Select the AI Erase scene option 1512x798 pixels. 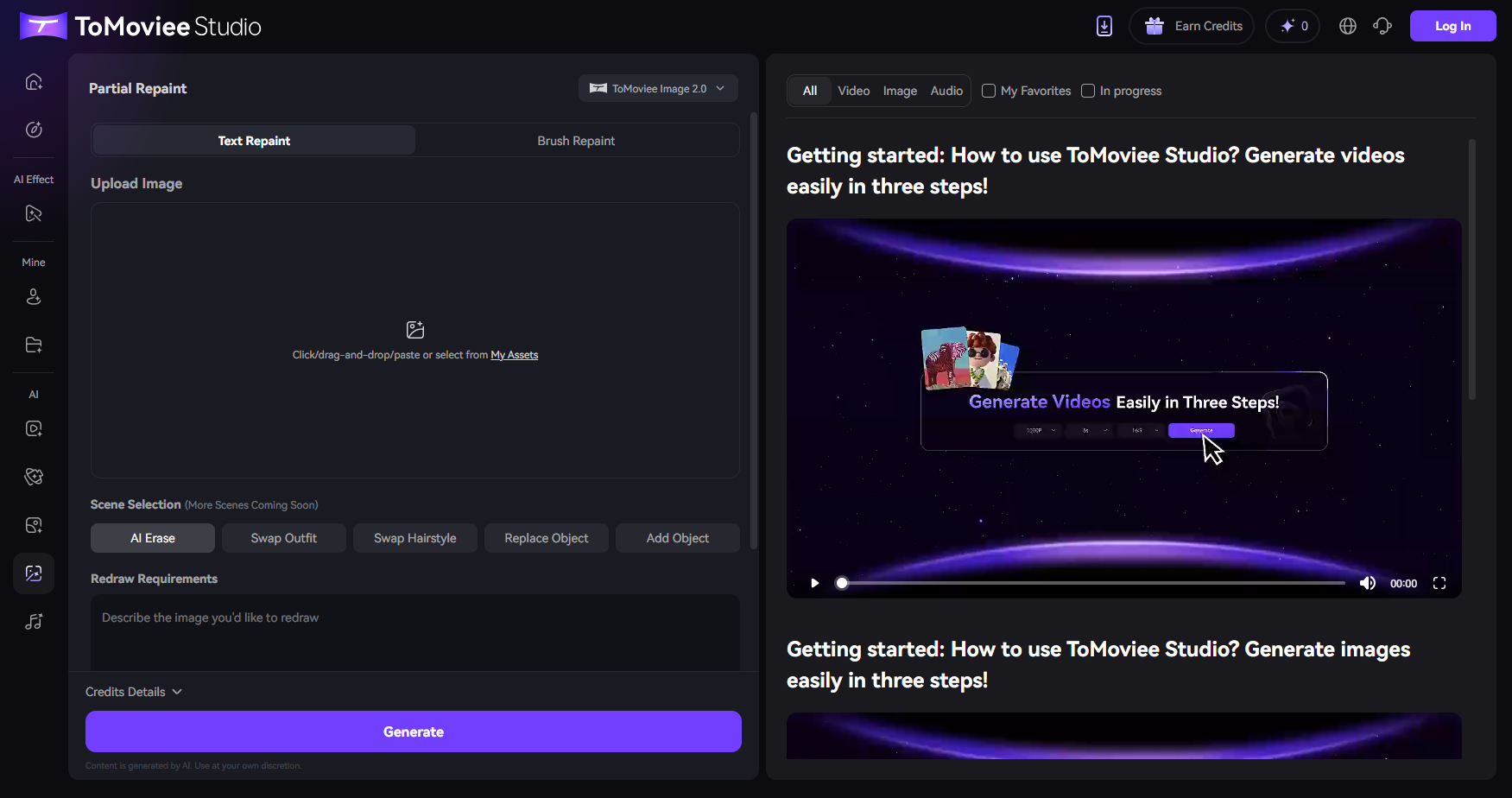153,538
